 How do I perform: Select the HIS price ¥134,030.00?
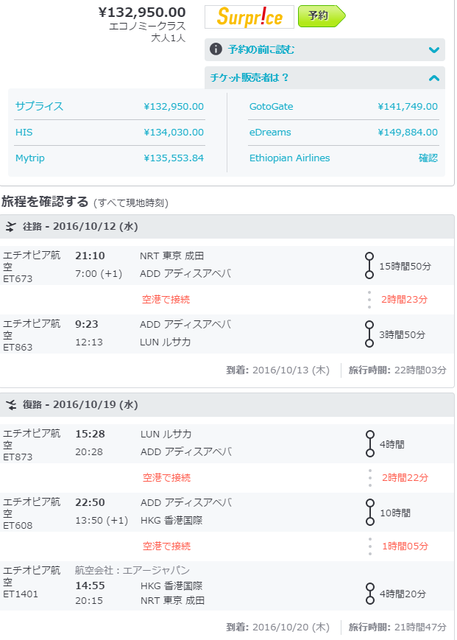coord(173,132)
